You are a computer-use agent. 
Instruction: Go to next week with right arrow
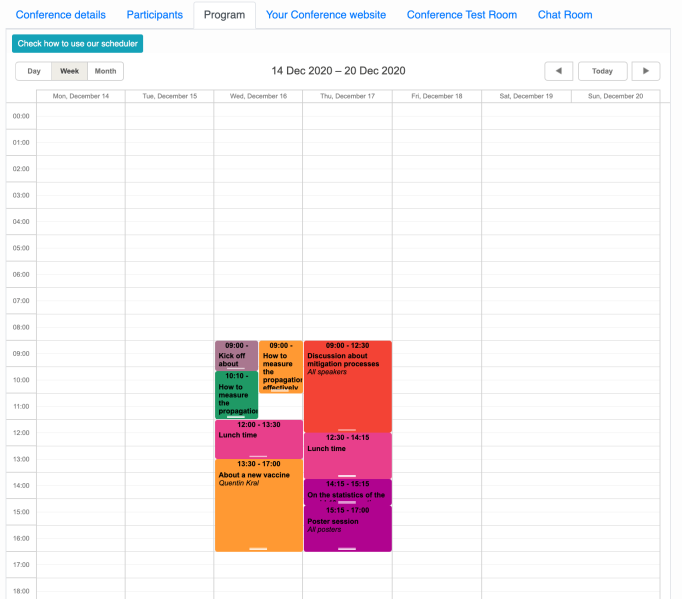tap(645, 71)
